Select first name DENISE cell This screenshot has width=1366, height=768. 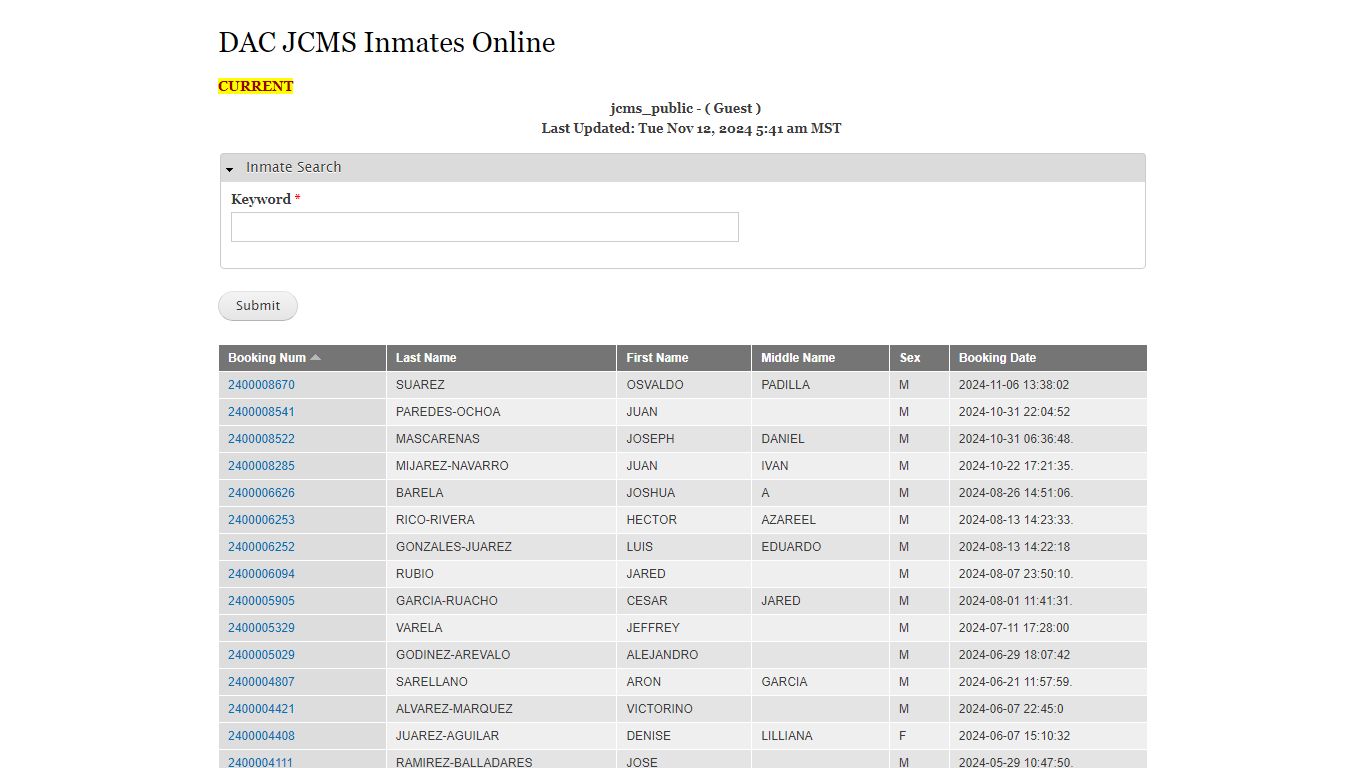tap(684, 736)
